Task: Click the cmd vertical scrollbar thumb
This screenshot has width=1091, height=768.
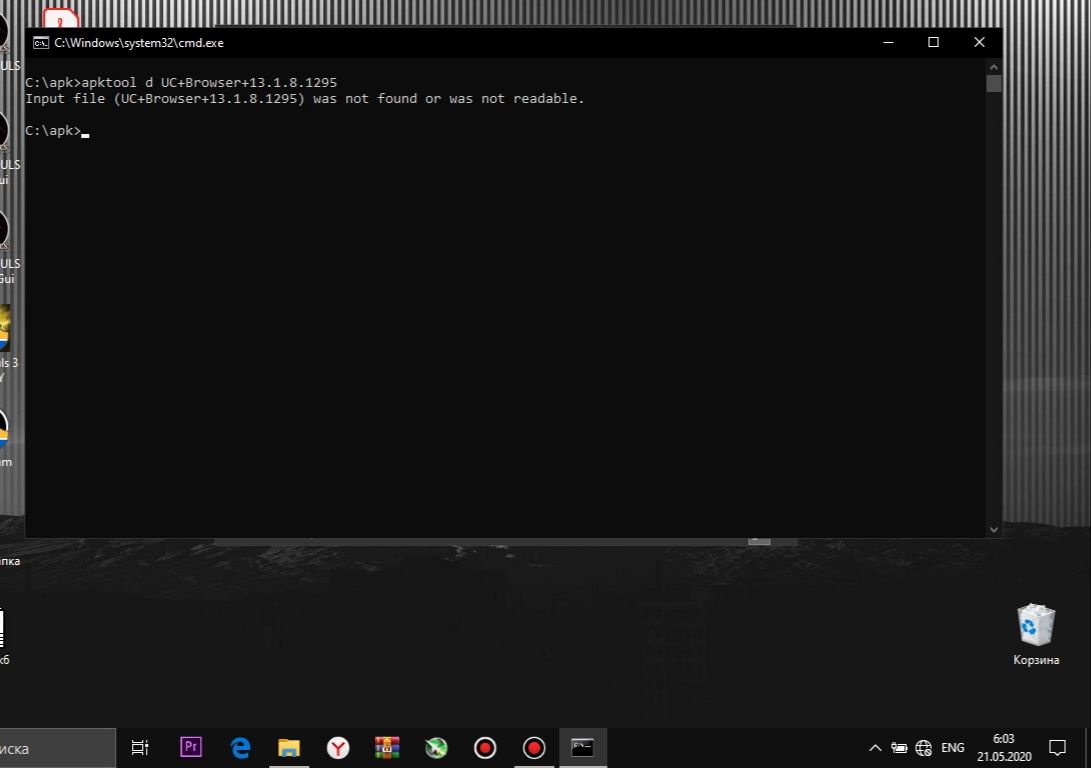Action: pos(994,83)
